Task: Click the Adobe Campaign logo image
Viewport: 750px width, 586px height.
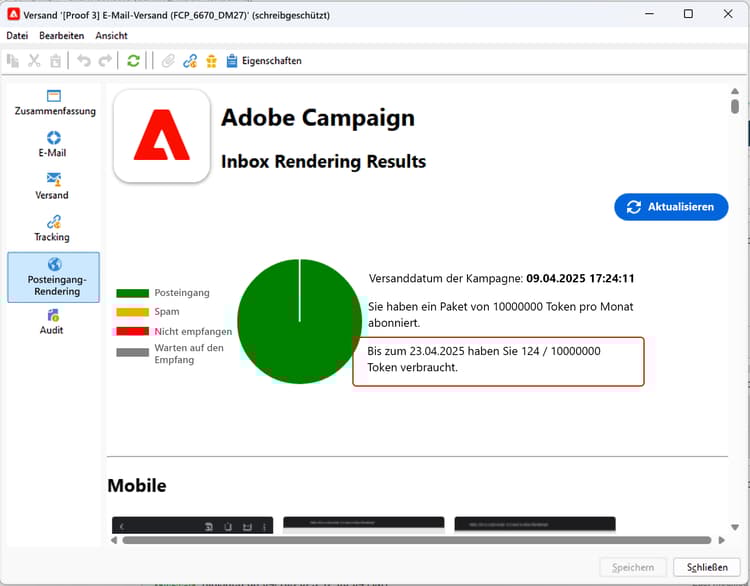Action: (162, 136)
